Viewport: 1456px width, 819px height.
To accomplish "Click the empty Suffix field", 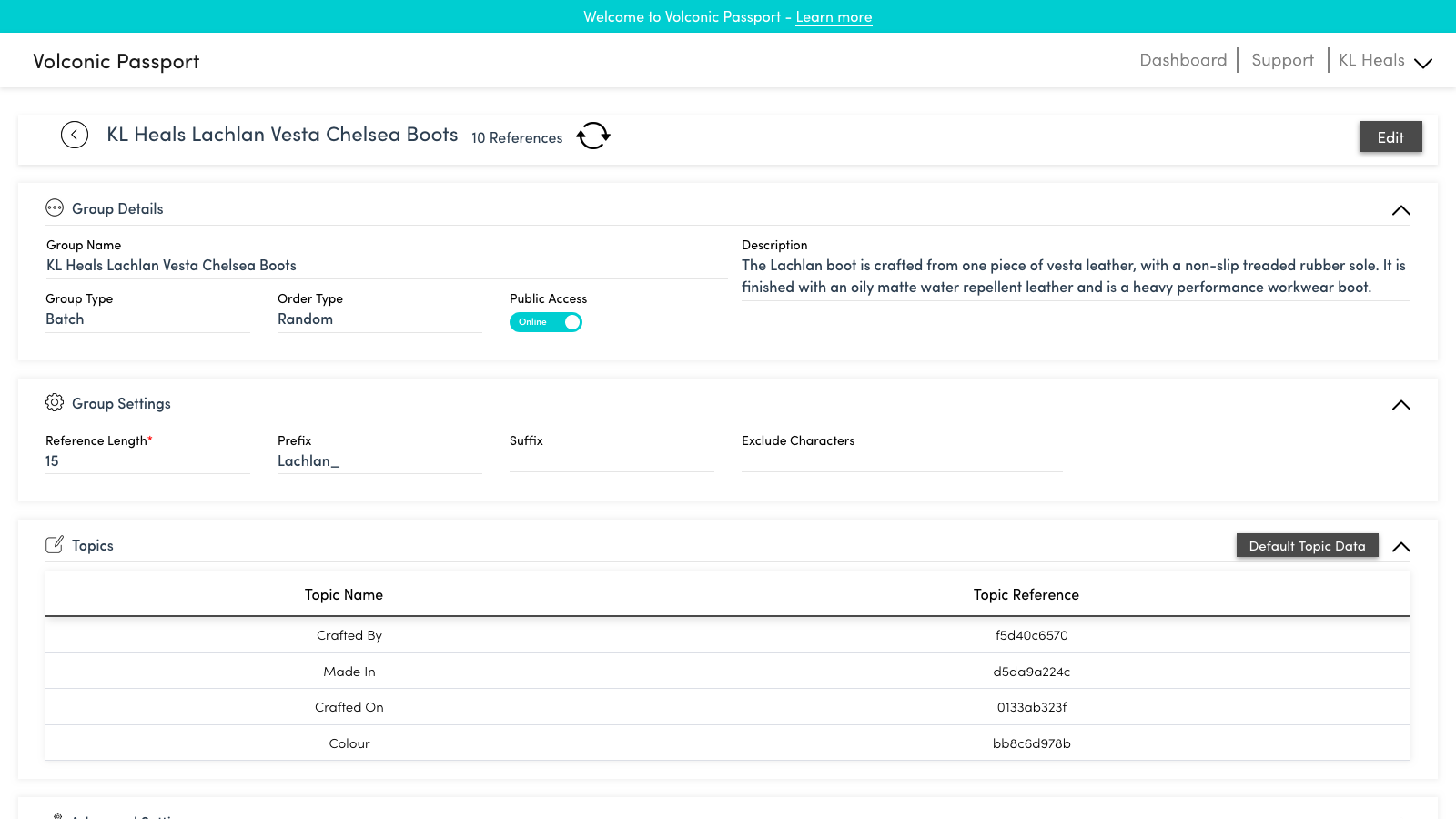I will click(x=612, y=461).
